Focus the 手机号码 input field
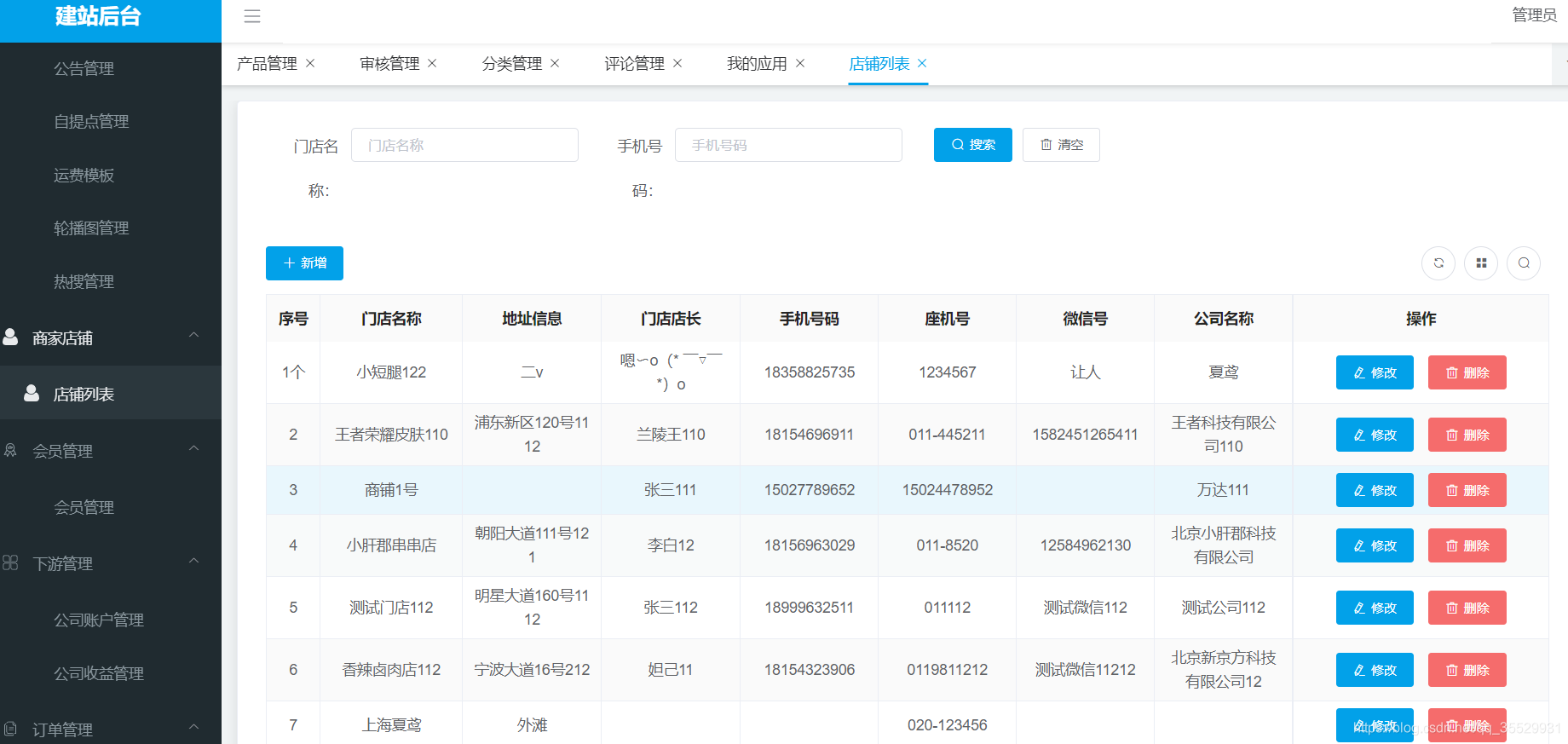1568x744 pixels. click(788, 145)
